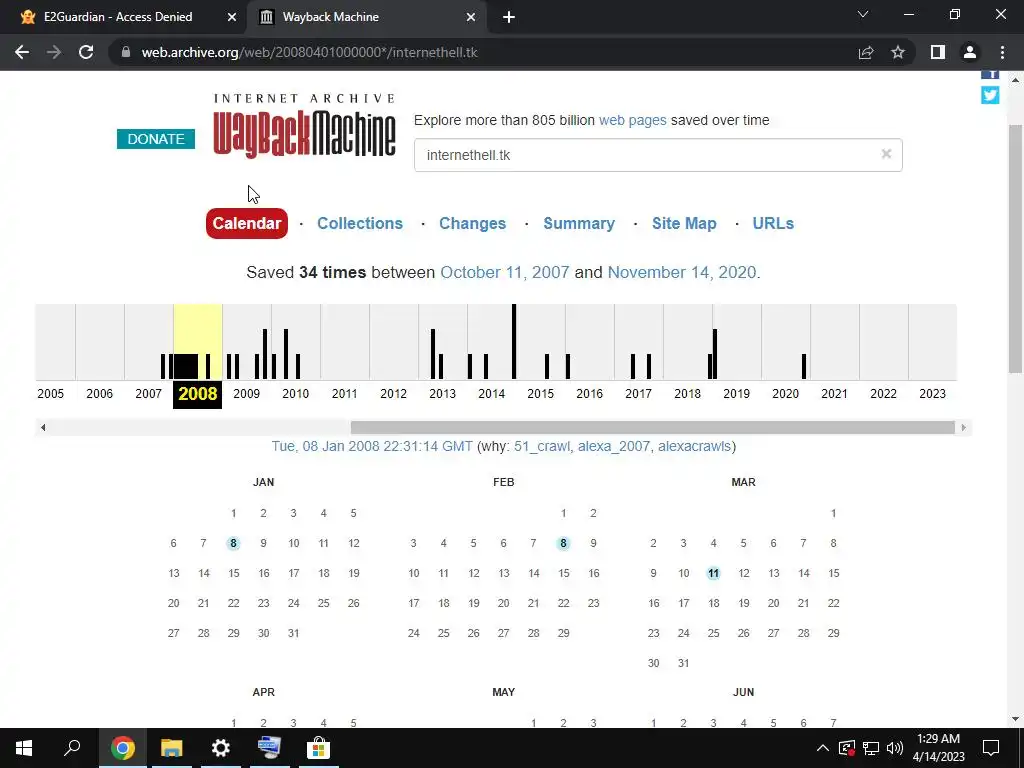Share on Twitter via bird icon
Image resolution: width=1024 pixels, height=768 pixels.
click(x=990, y=95)
